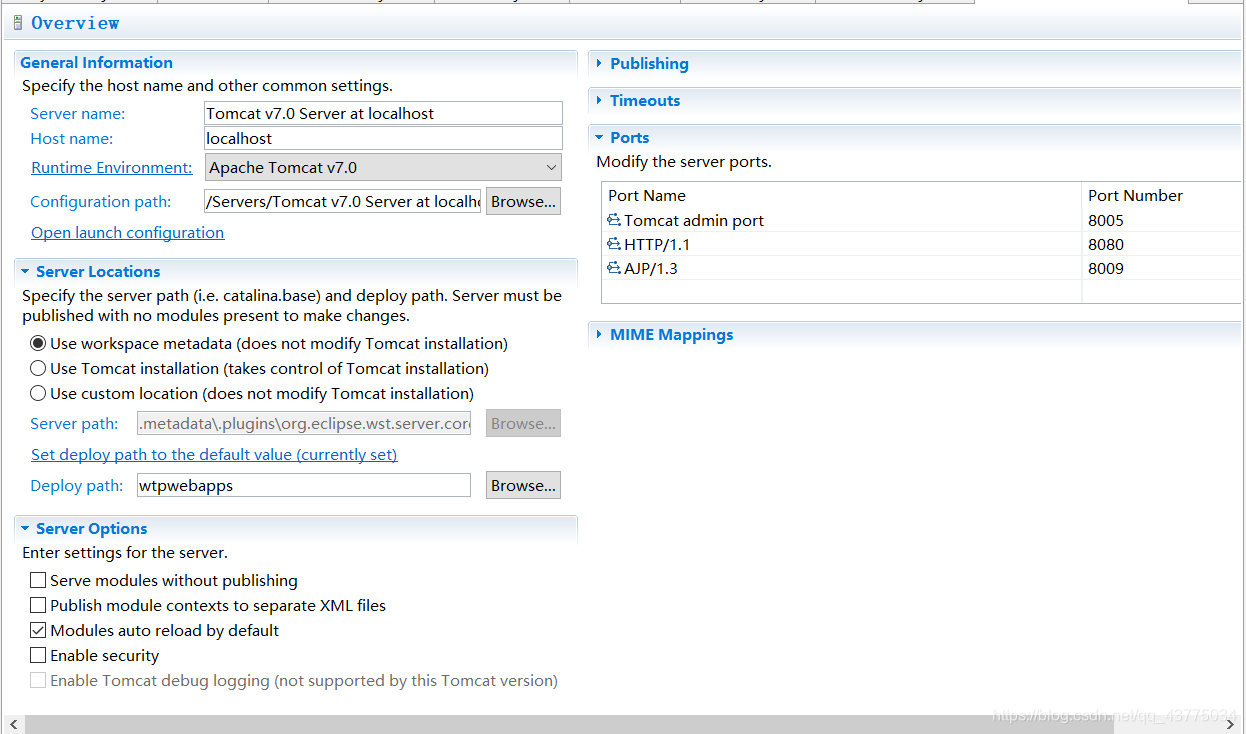The width and height of the screenshot is (1246, 734).
Task: Collapse the Server Options section
Action: (x=25, y=528)
